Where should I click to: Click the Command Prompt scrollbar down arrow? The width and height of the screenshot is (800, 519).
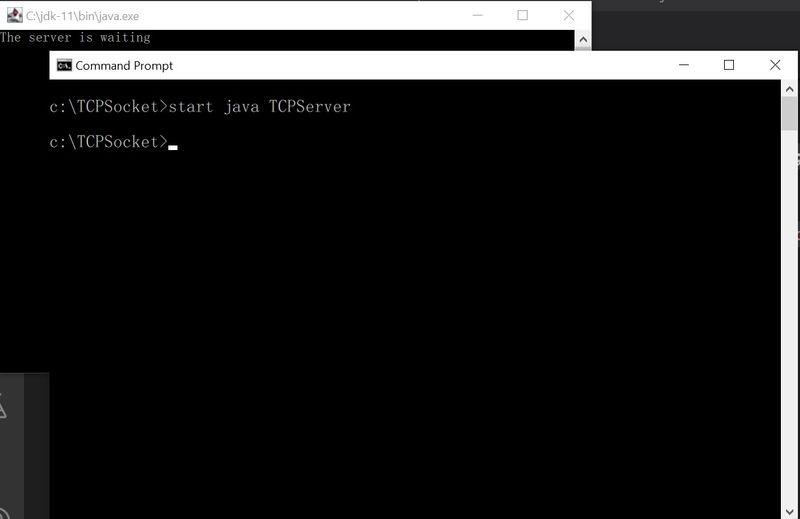coord(790,510)
